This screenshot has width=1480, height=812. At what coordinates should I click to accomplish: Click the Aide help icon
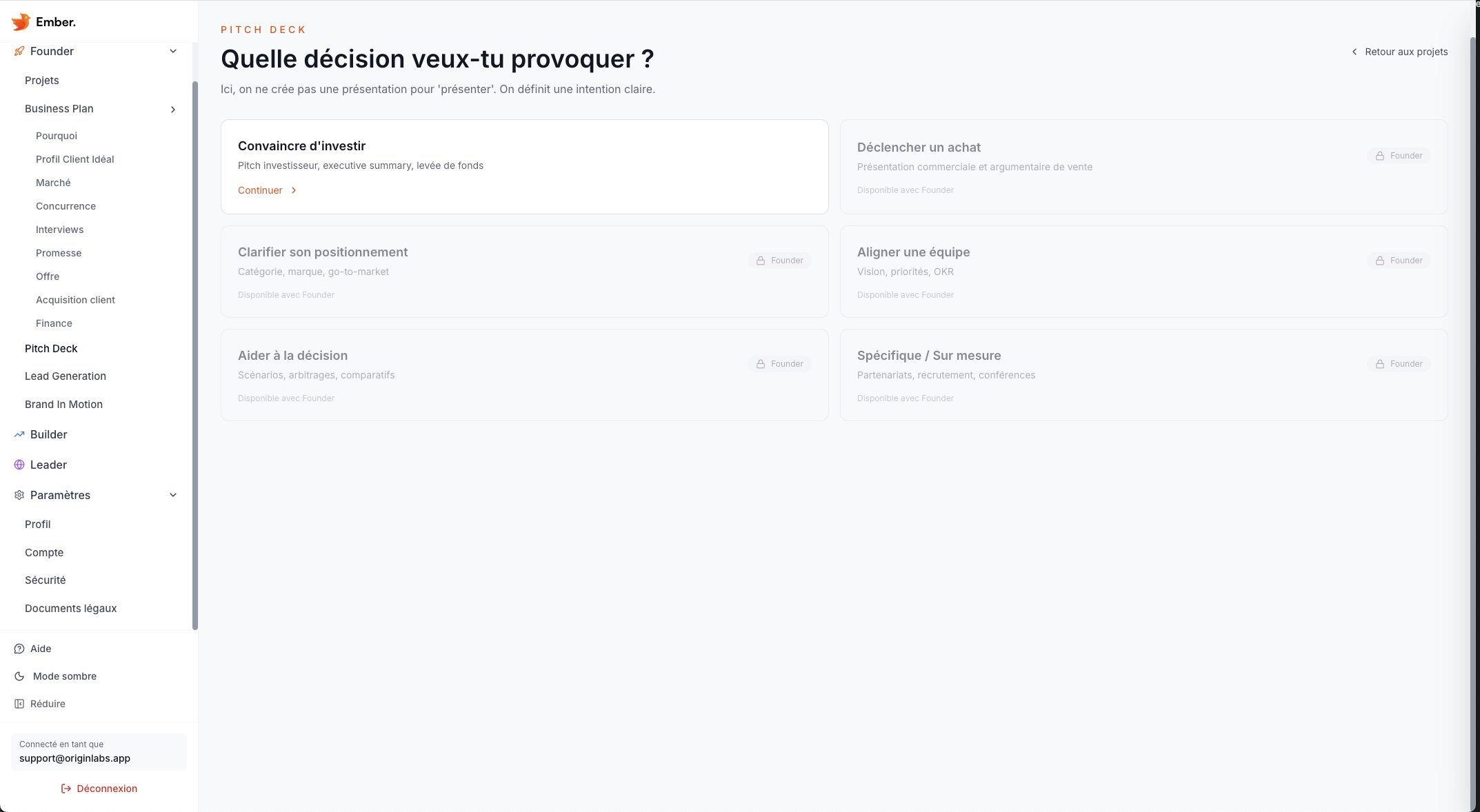pyautogui.click(x=19, y=649)
